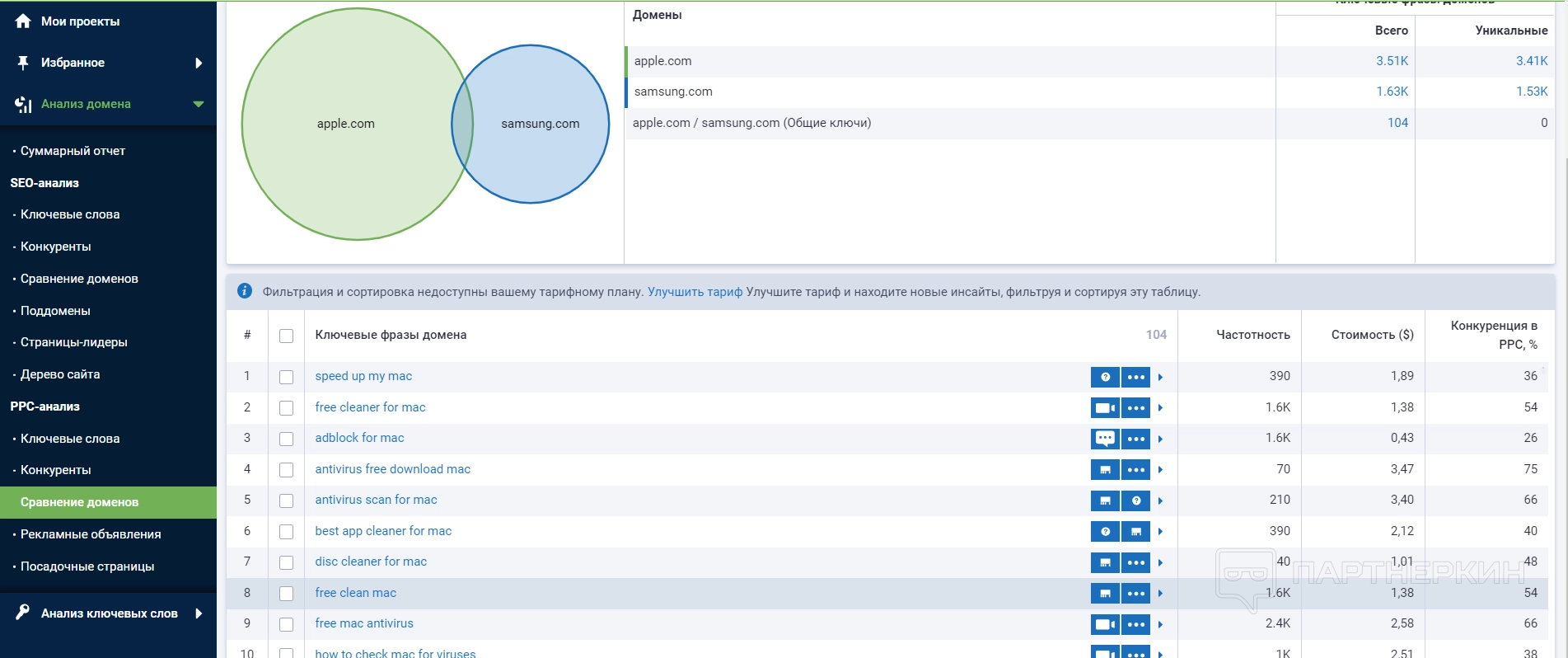This screenshot has width=1568, height=658.
Task: Click the video icon for free cleaner for mac
Action: click(1105, 407)
